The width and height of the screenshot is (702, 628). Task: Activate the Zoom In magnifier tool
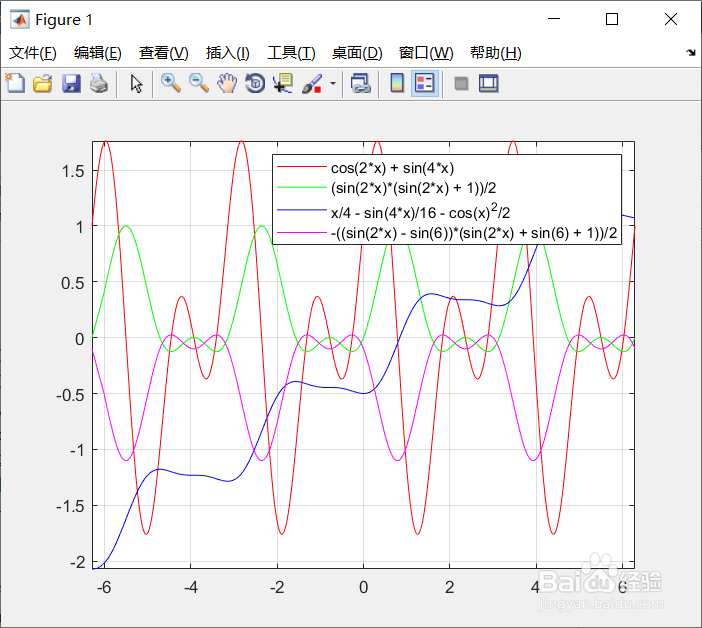coord(171,84)
